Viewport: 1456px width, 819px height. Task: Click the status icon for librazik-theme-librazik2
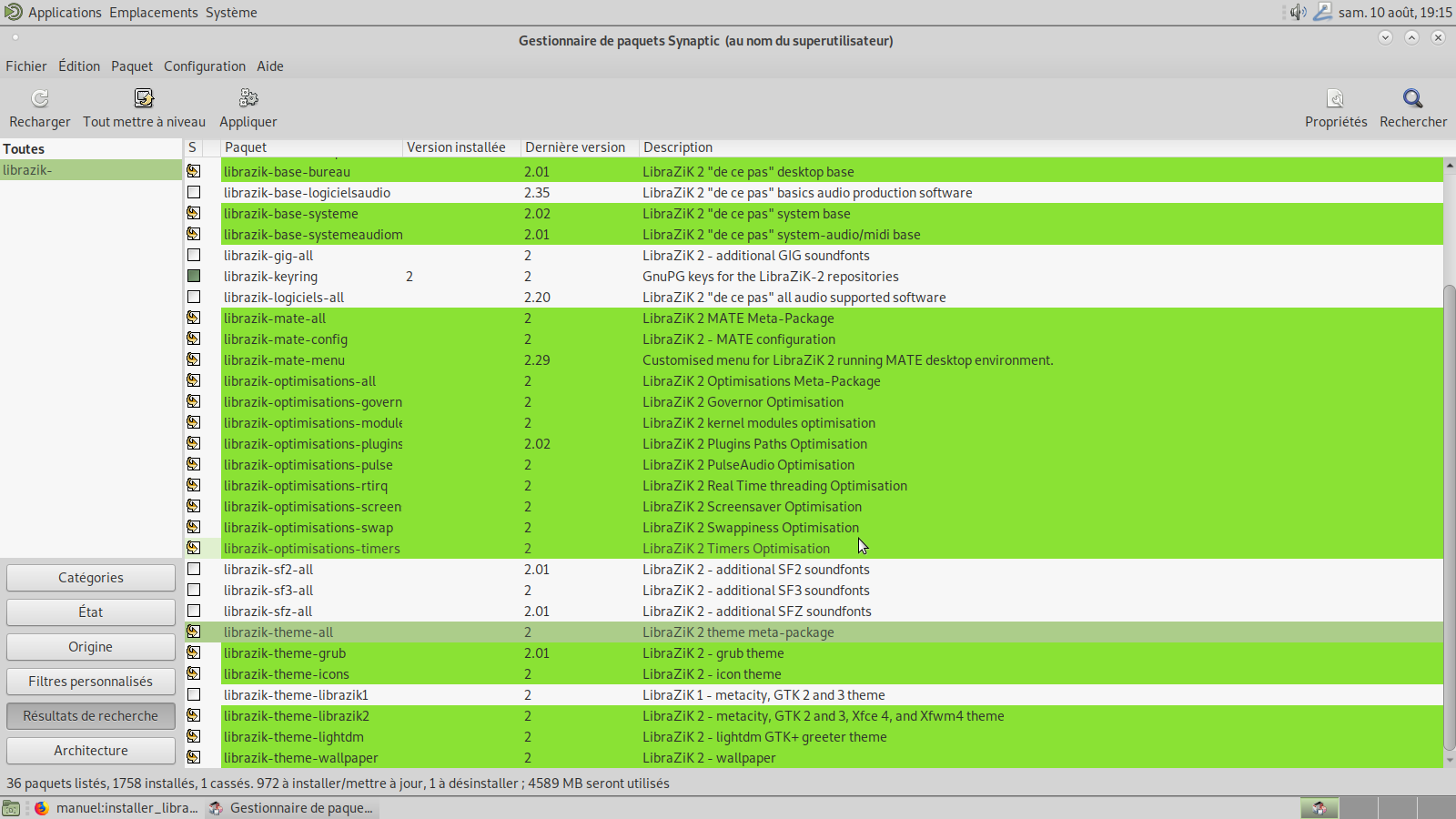tap(194, 715)
